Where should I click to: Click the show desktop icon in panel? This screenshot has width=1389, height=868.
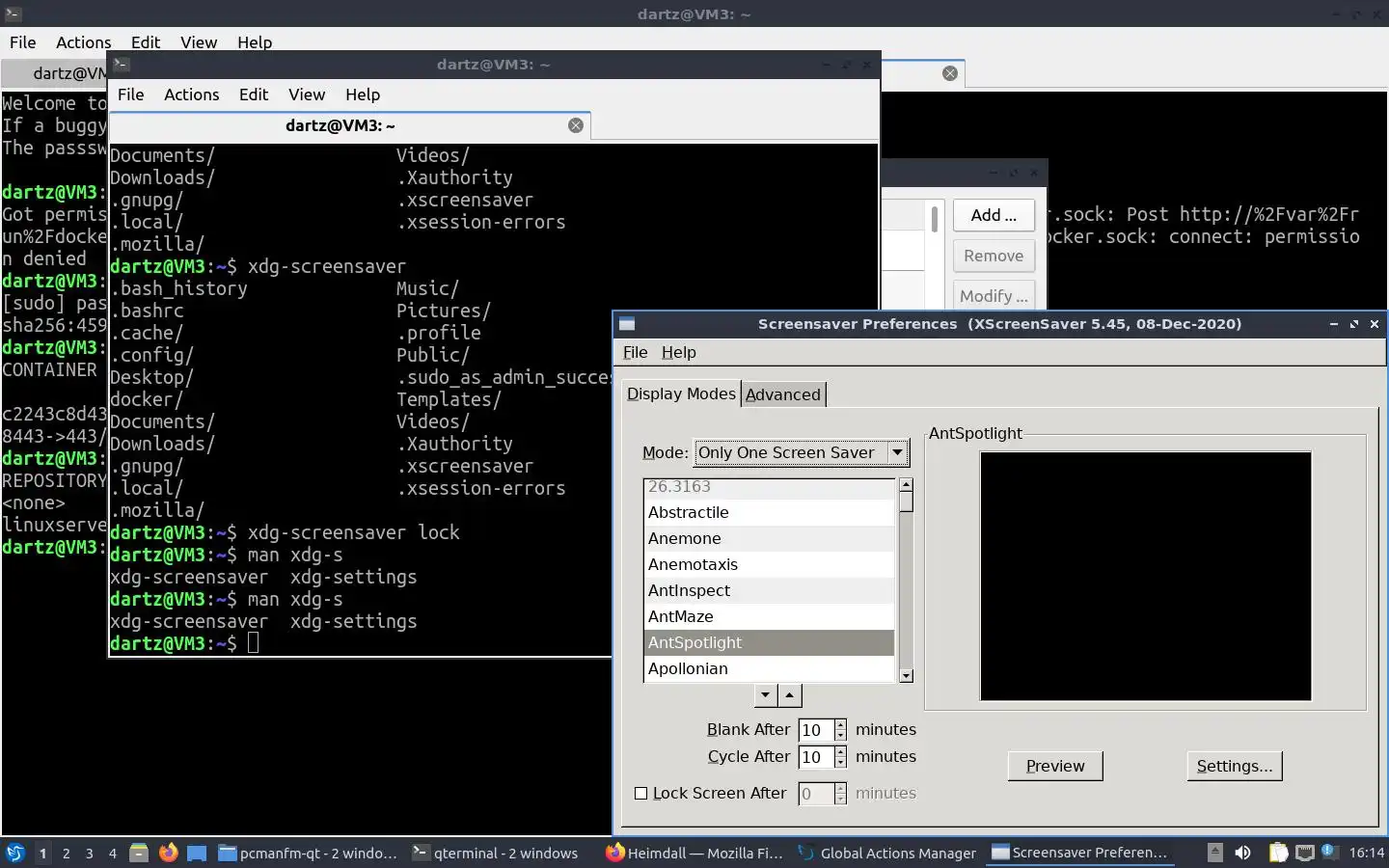197,853
